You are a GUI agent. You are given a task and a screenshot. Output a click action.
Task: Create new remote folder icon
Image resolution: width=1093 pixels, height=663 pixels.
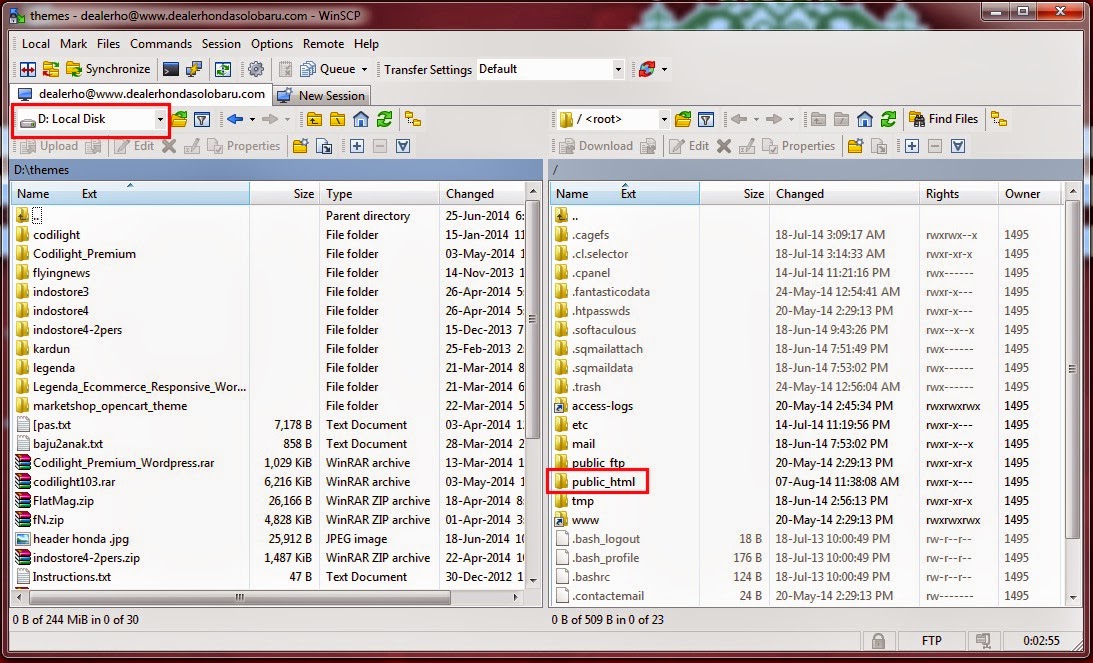(855, 146)
